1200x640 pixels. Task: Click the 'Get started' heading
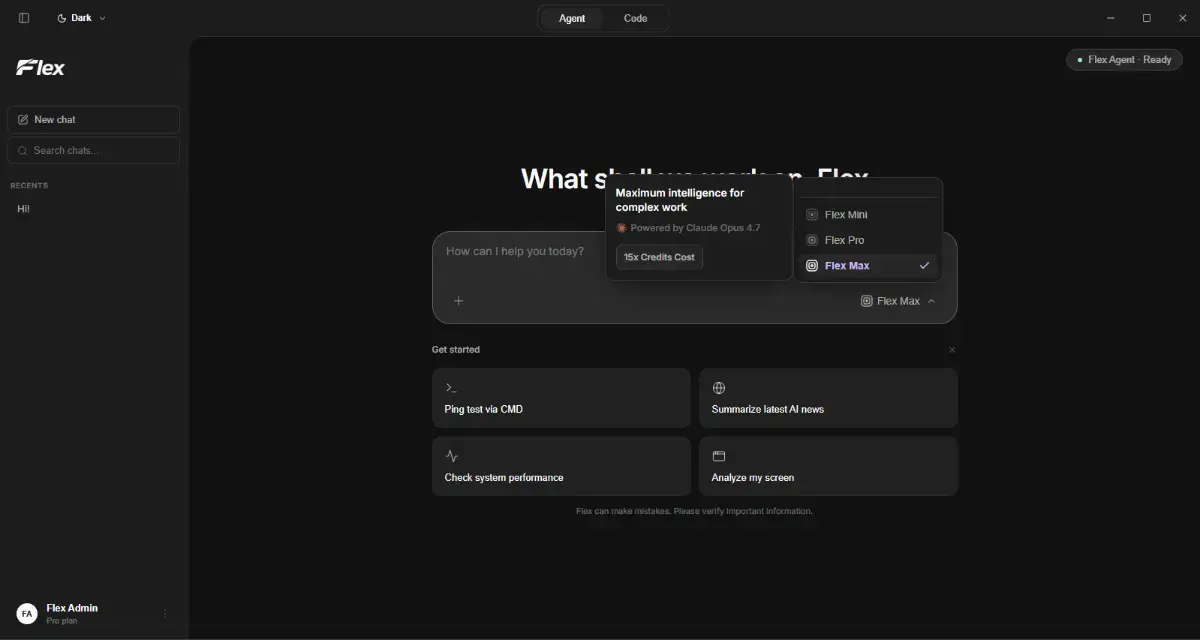[456, 350]
